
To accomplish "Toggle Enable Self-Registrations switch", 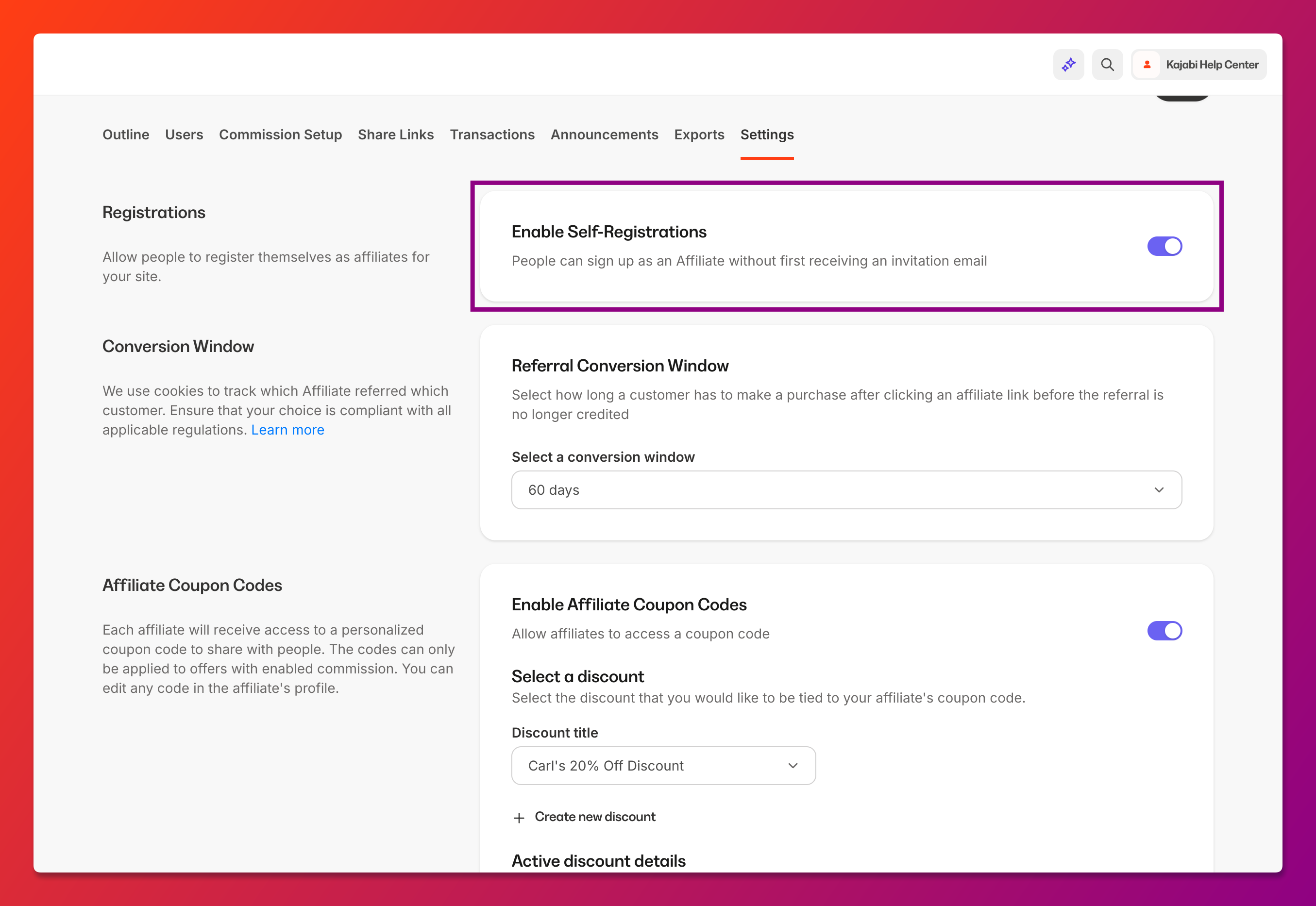I will click(1164, 246).
